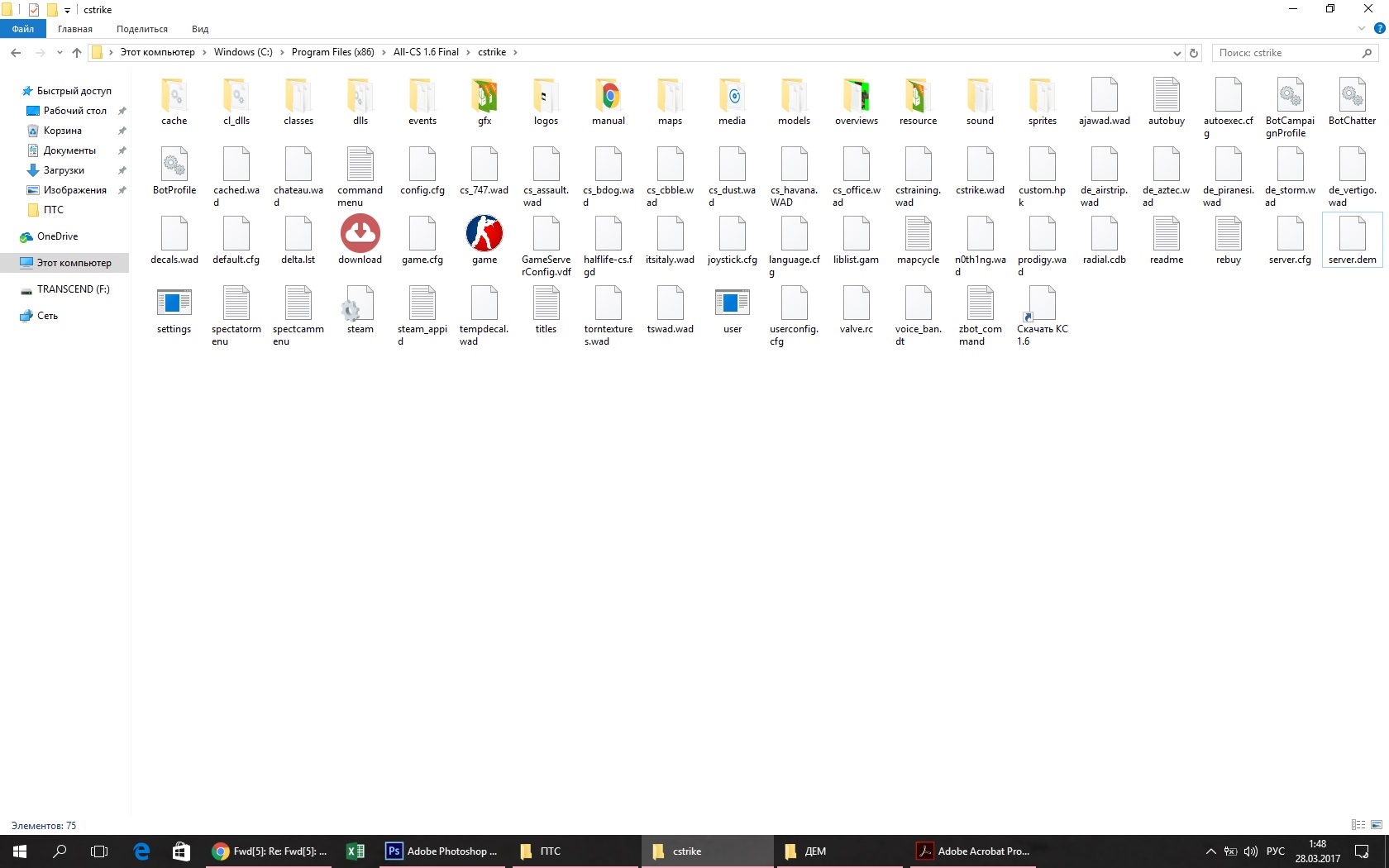The width and height of the screenshot is (1389, 868).
Task: Expand the breadcrumb arrow after Этот компьютер
Action: [204, 52]
